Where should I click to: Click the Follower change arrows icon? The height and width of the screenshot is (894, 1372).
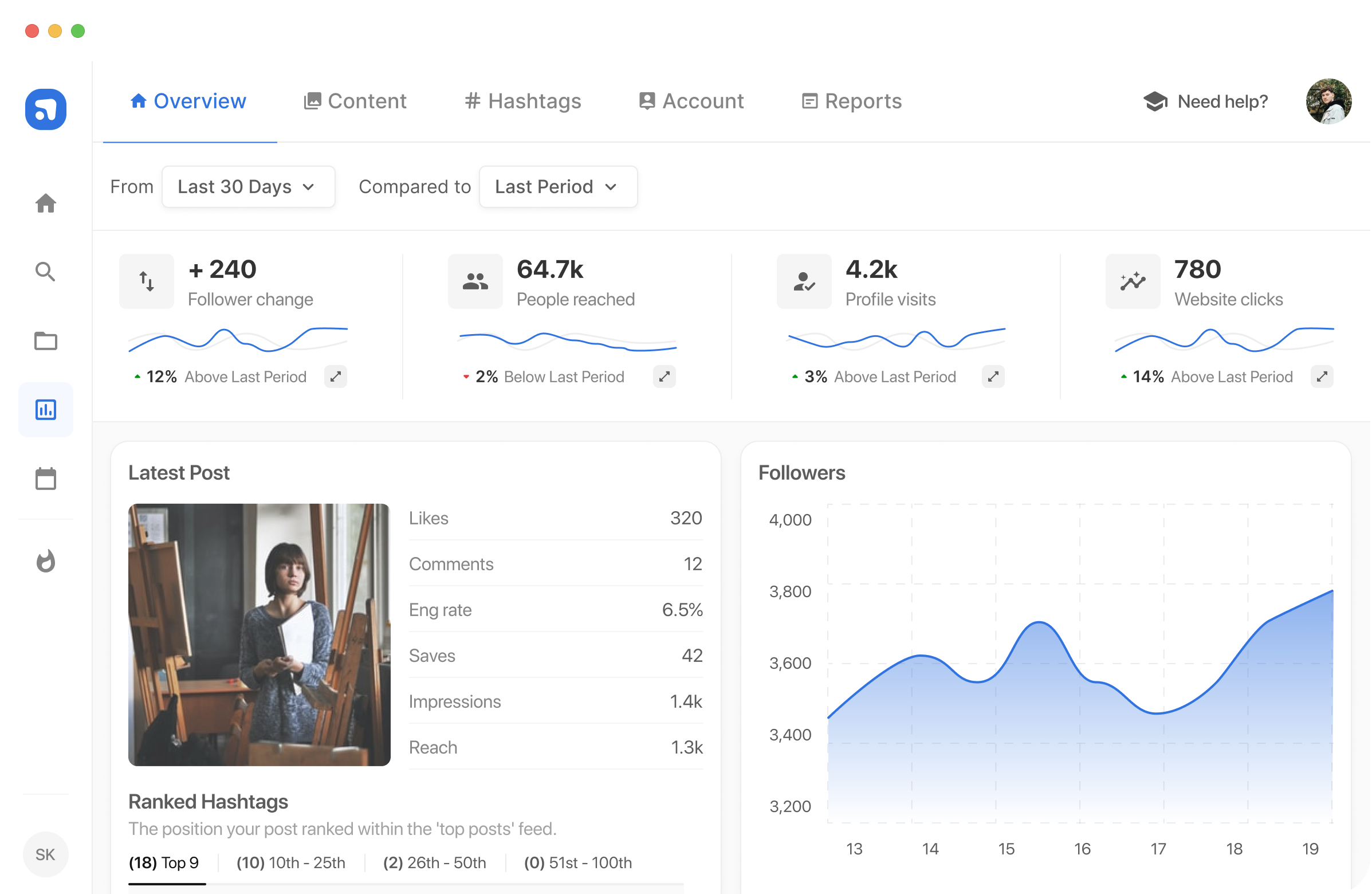point(147,281)
